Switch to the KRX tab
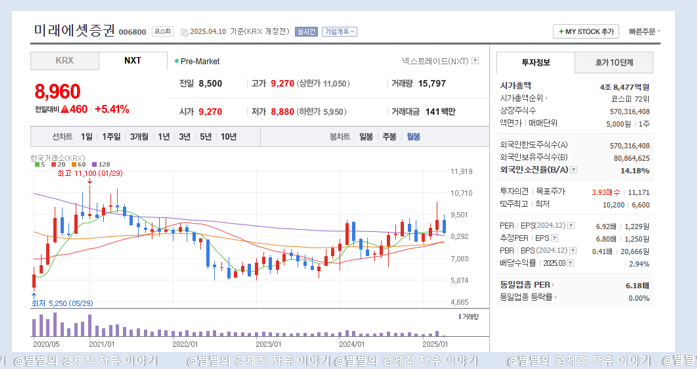The image size is (697, 369). pos(64,61)
